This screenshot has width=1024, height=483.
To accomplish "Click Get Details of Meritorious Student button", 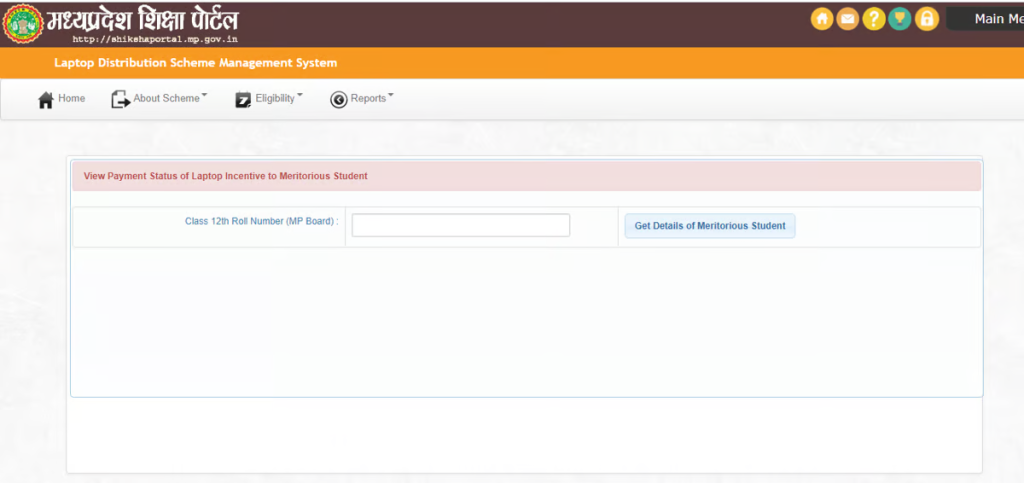I will 710,226.
